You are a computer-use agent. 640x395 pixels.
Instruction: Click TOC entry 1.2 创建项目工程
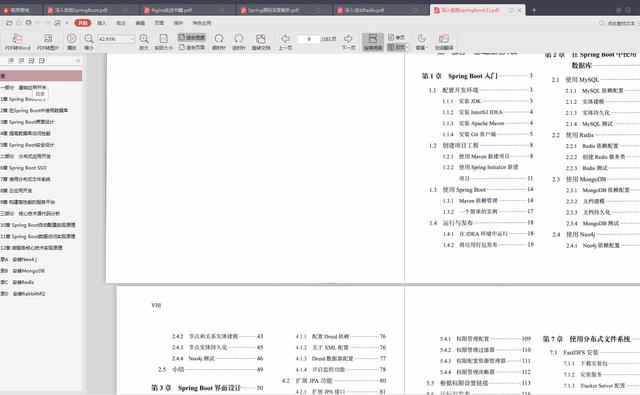click(481, 145)
